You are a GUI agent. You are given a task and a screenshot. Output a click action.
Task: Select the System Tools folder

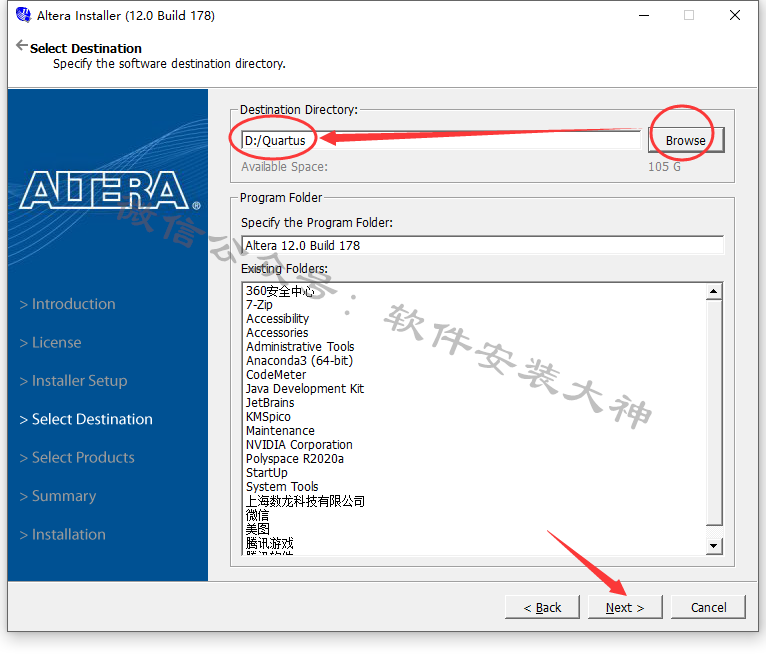coord(282,487)
